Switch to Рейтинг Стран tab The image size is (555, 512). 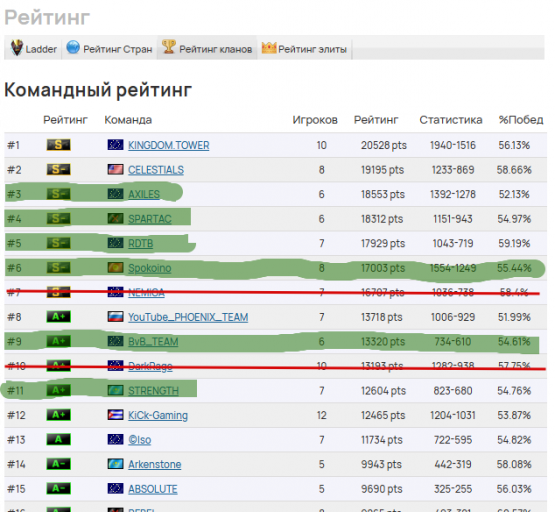tap(109, 48)
